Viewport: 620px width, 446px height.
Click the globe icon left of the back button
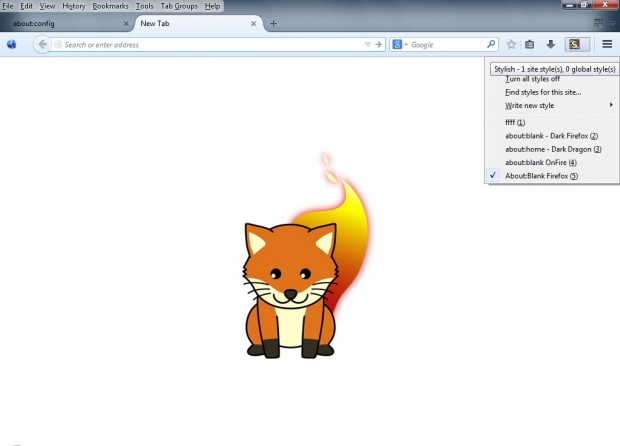tap(11, 44)
